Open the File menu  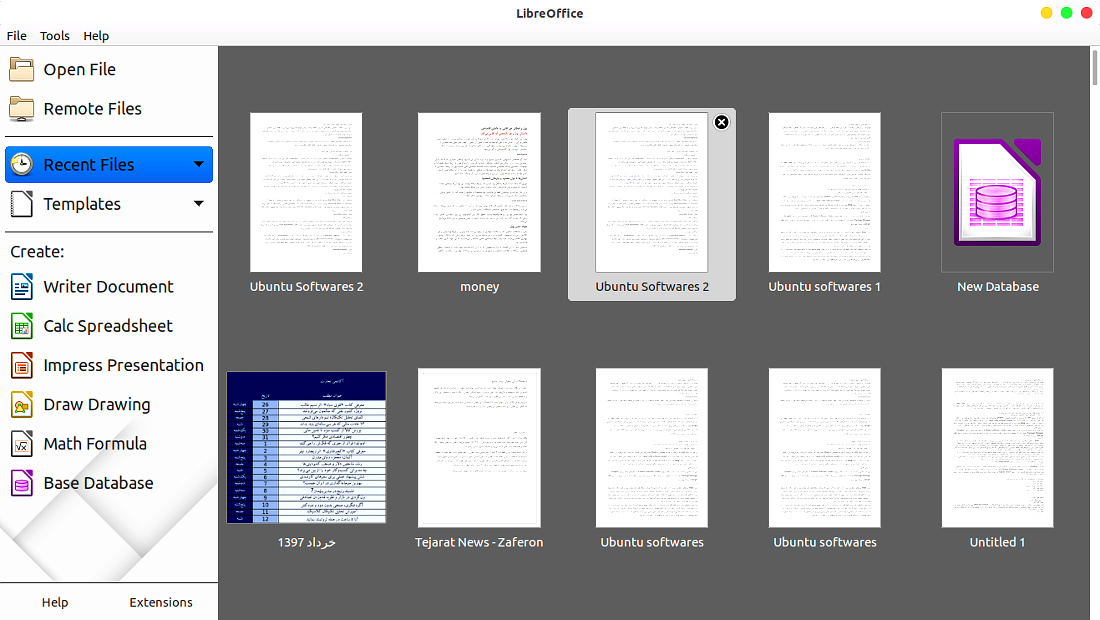coord(17,36)
